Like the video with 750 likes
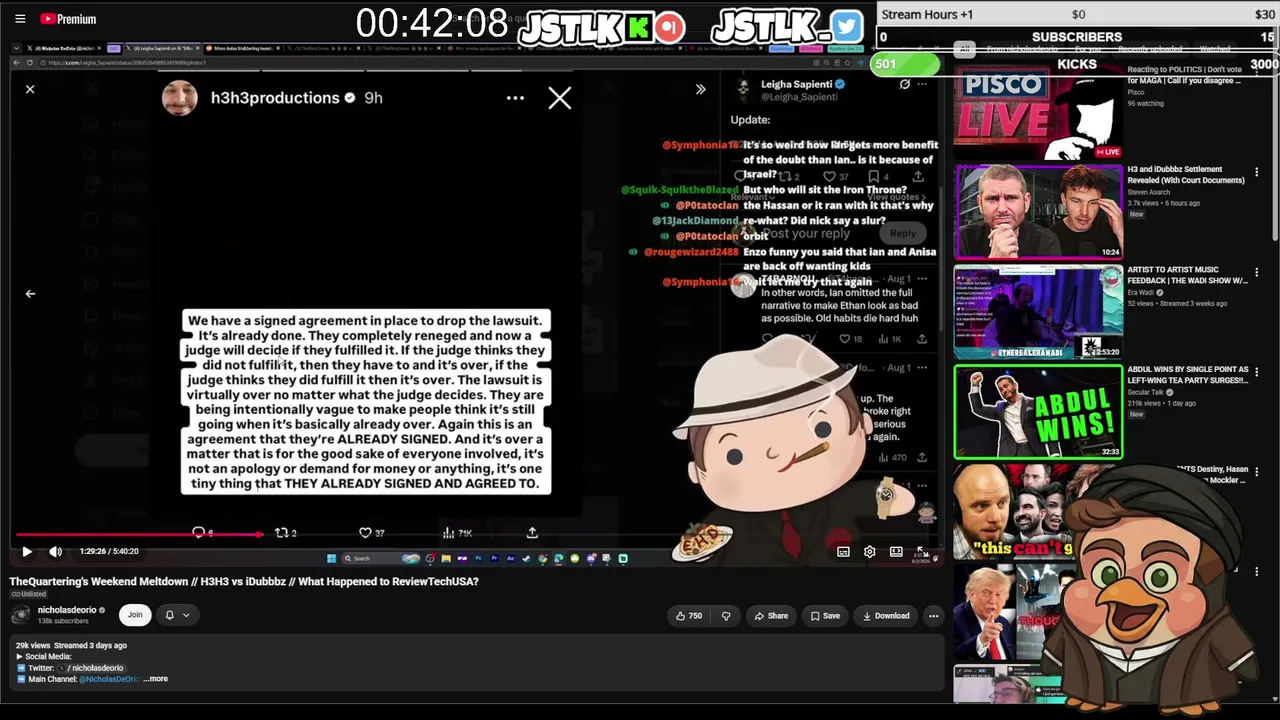 [690, 616]
